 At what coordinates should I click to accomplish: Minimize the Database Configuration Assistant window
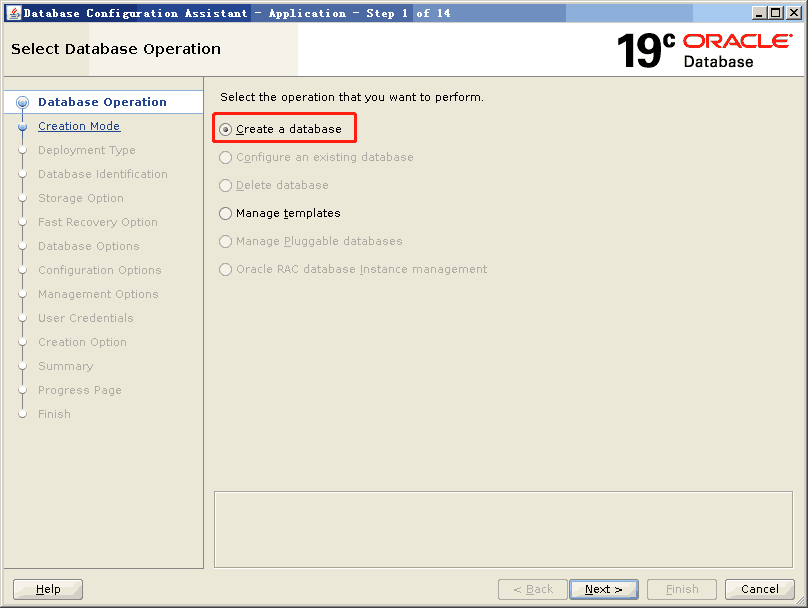click(759, 13)
